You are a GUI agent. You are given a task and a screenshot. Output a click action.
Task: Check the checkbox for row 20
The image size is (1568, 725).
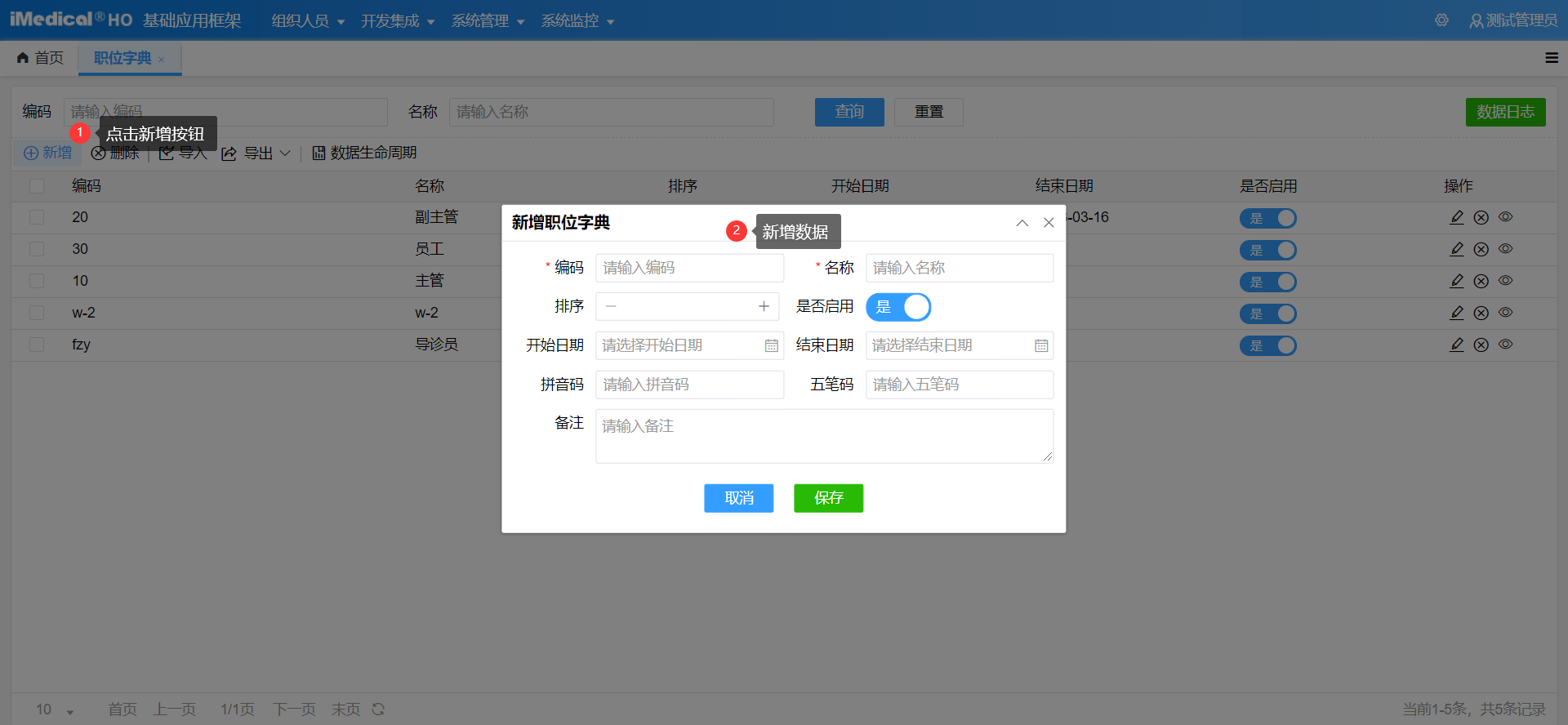[x=37, y=217]
